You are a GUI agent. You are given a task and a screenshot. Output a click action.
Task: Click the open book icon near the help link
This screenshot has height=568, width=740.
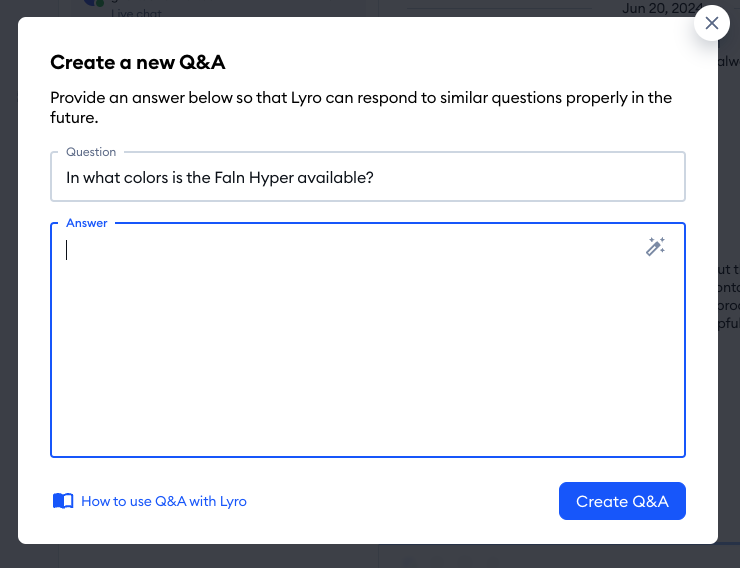tap(63, 501)
